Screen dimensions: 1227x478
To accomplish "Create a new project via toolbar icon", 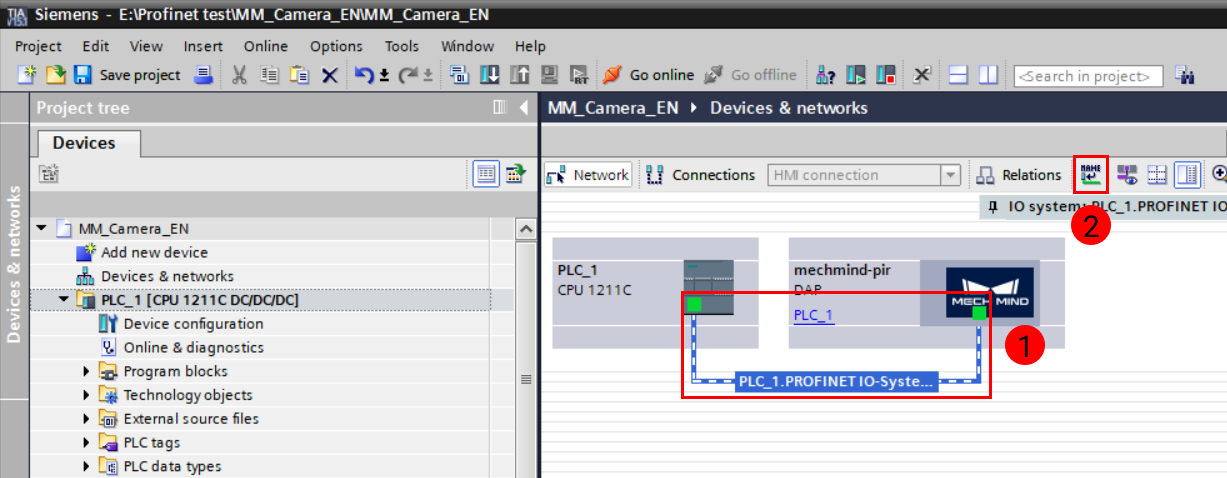I will coord(28,75).
